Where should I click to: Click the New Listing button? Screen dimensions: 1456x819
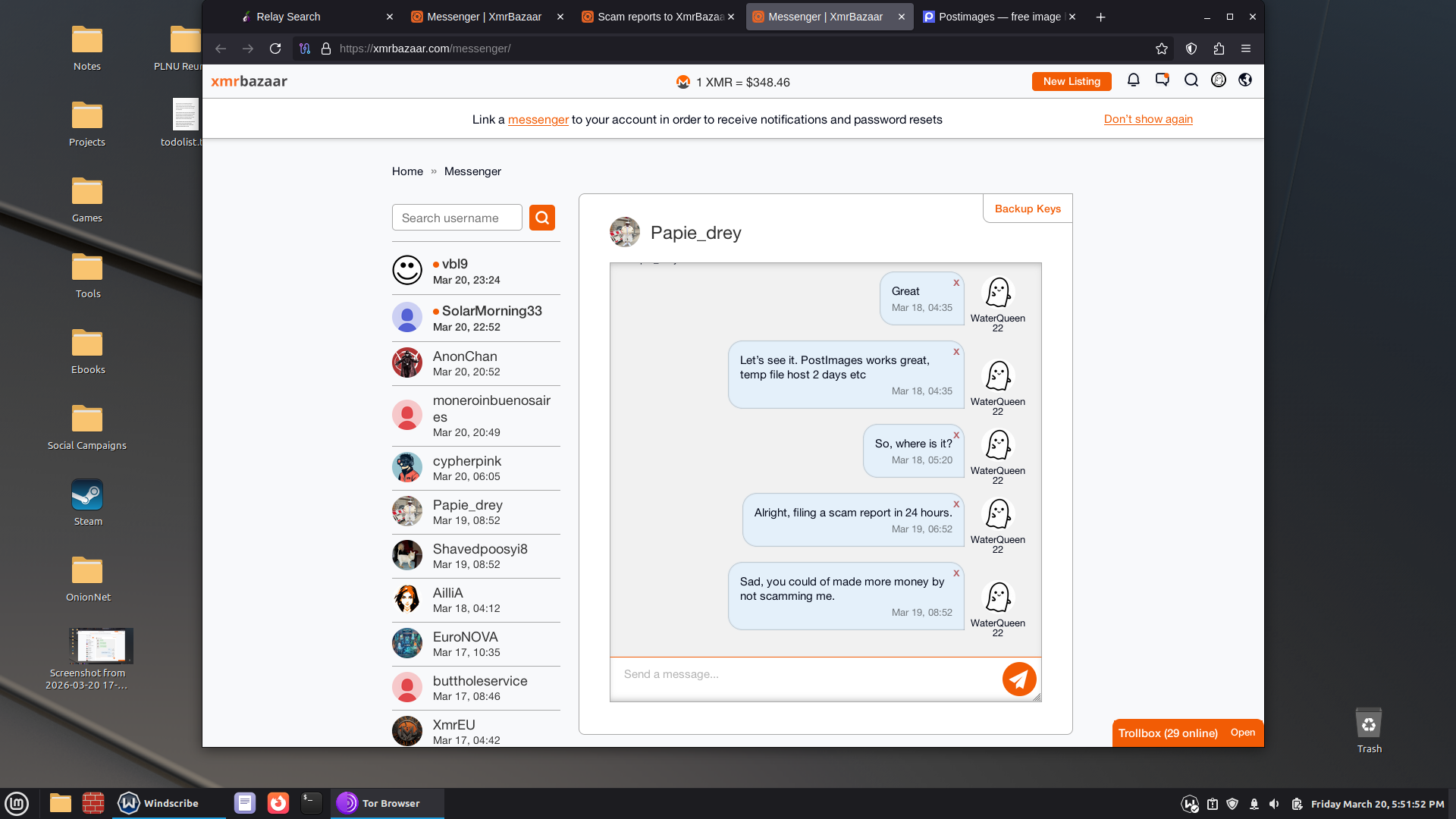point(1071,82)
